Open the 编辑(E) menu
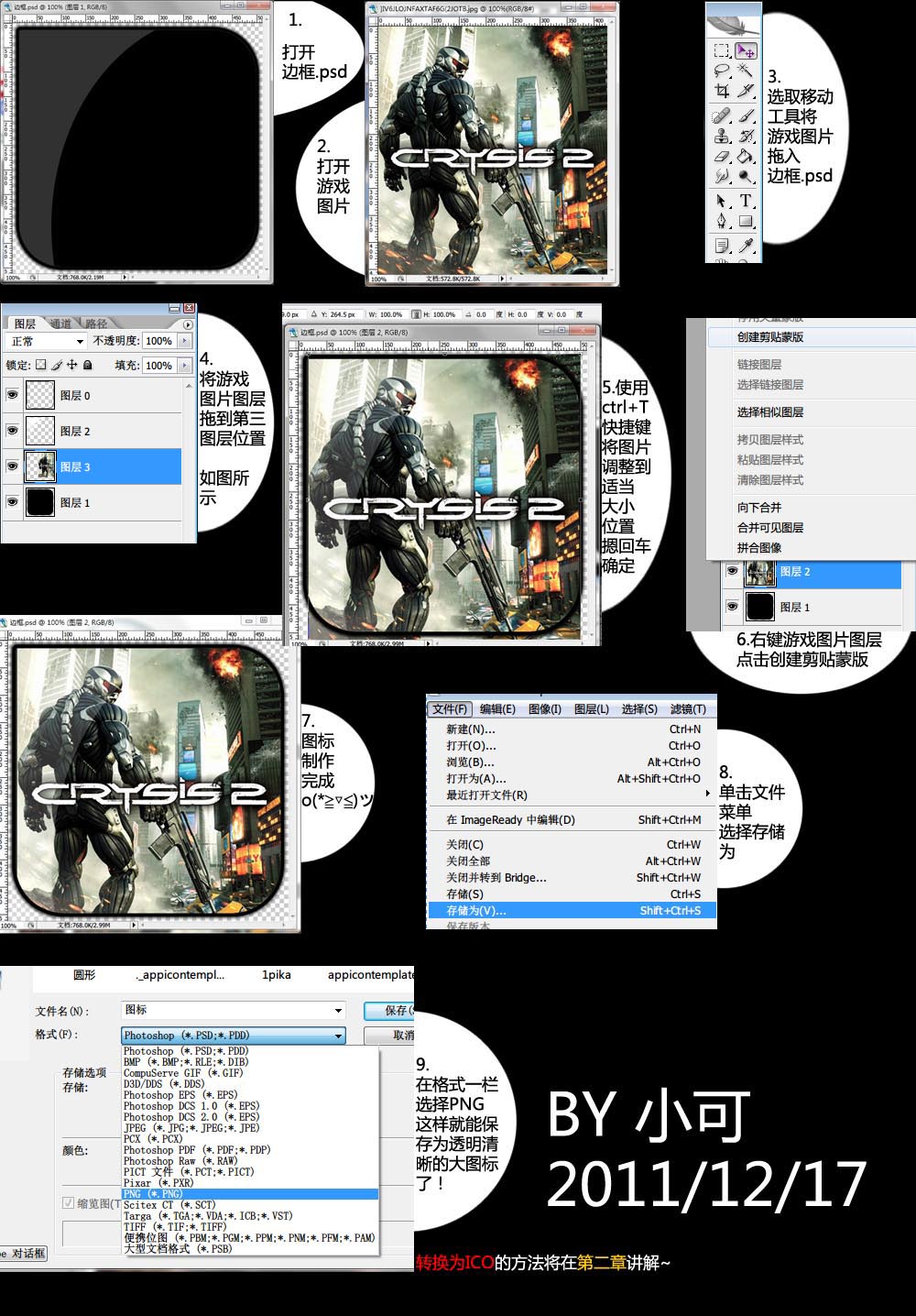Image resolution: width=916 pixels, height=1316 pixels. click(497, 709)
